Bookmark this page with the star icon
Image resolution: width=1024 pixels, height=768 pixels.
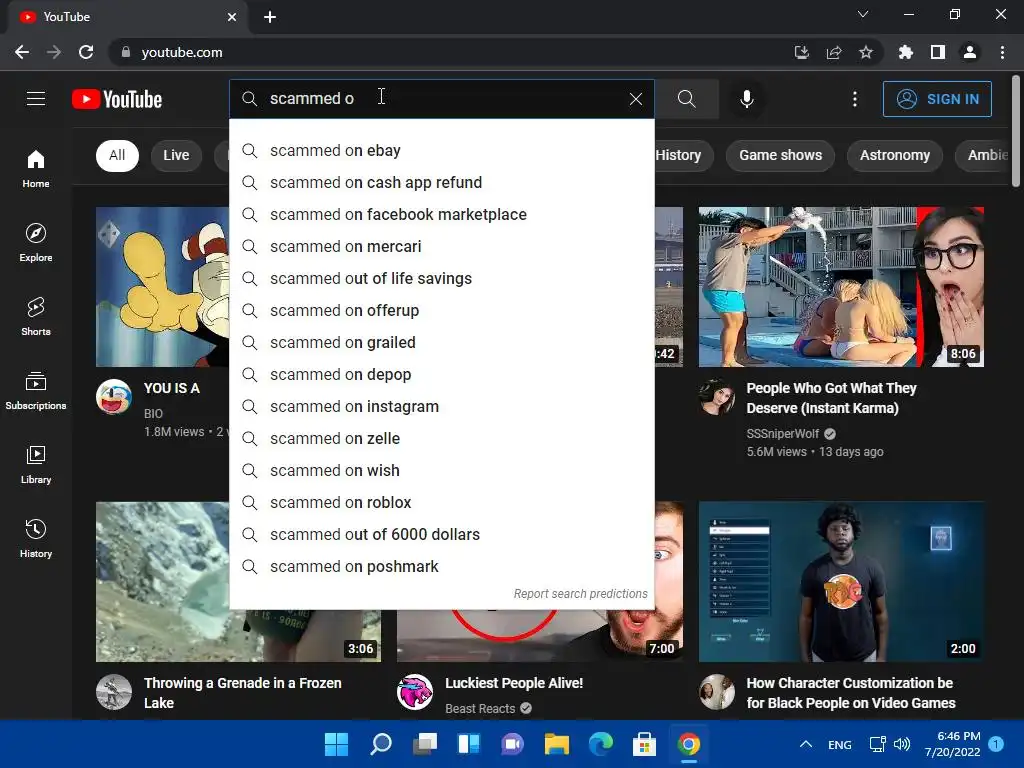[x=865, y=52]
